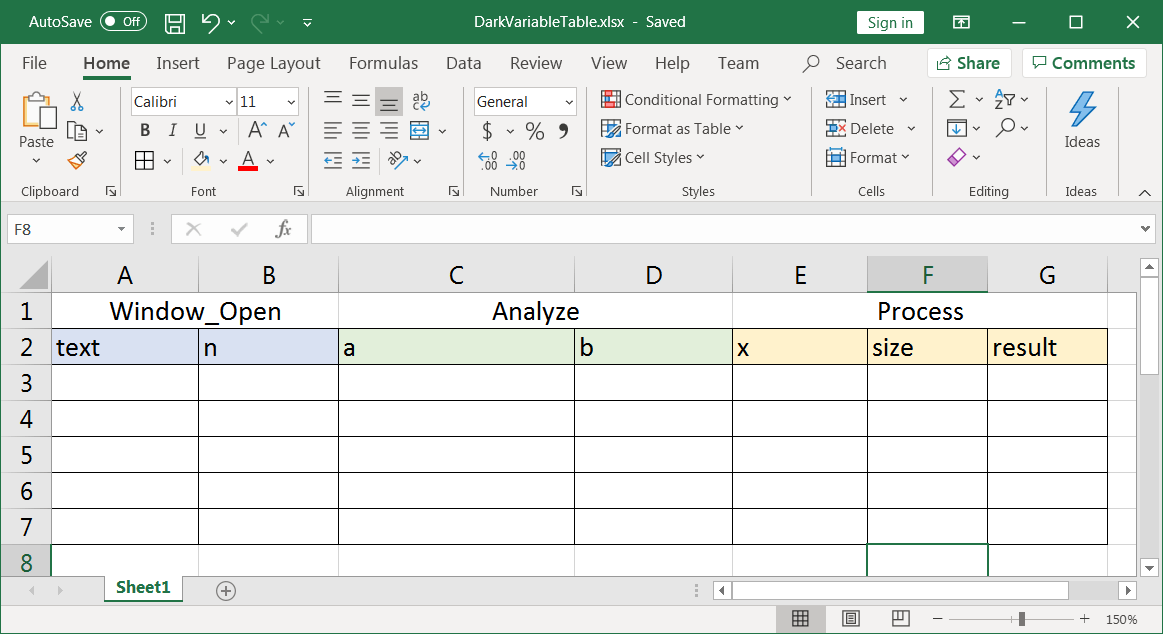Open Customize Quick Access Toolbar dropdown
This screenshot has width=1163, height=634.
307,23
